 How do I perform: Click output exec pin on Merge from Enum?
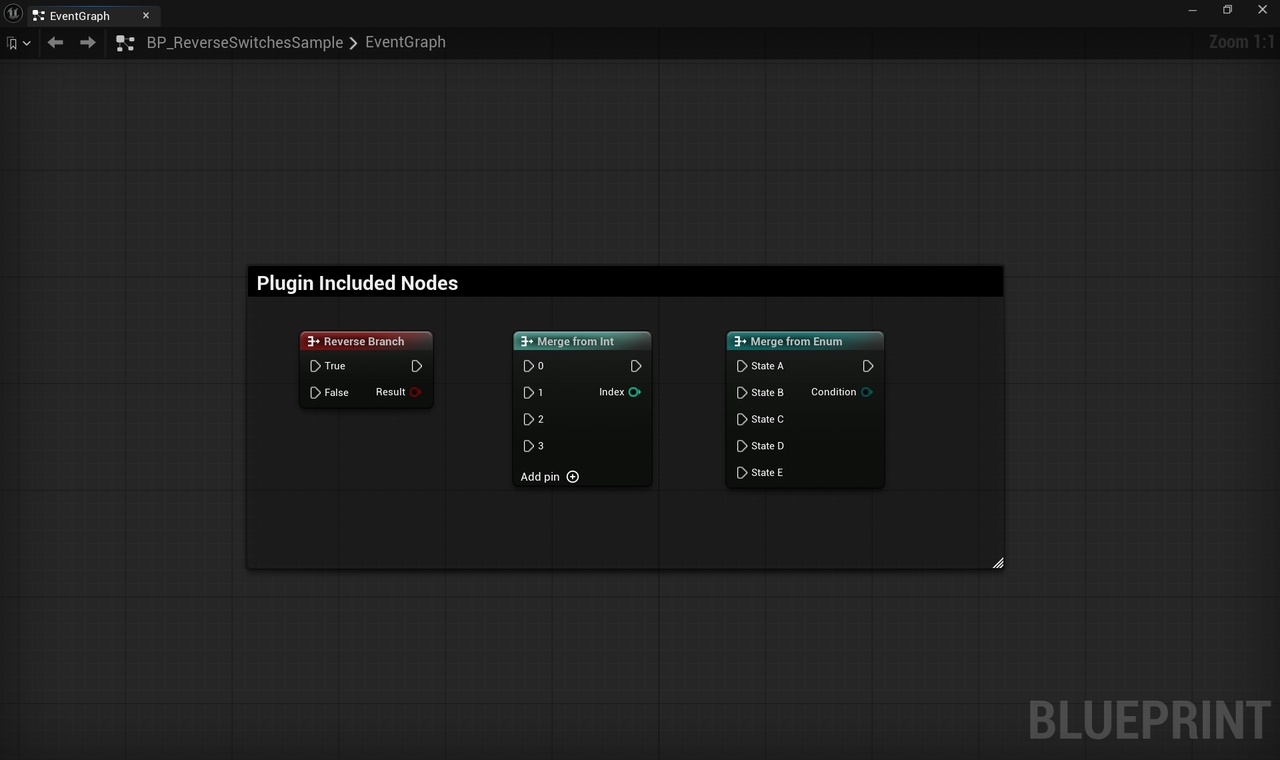868,366
